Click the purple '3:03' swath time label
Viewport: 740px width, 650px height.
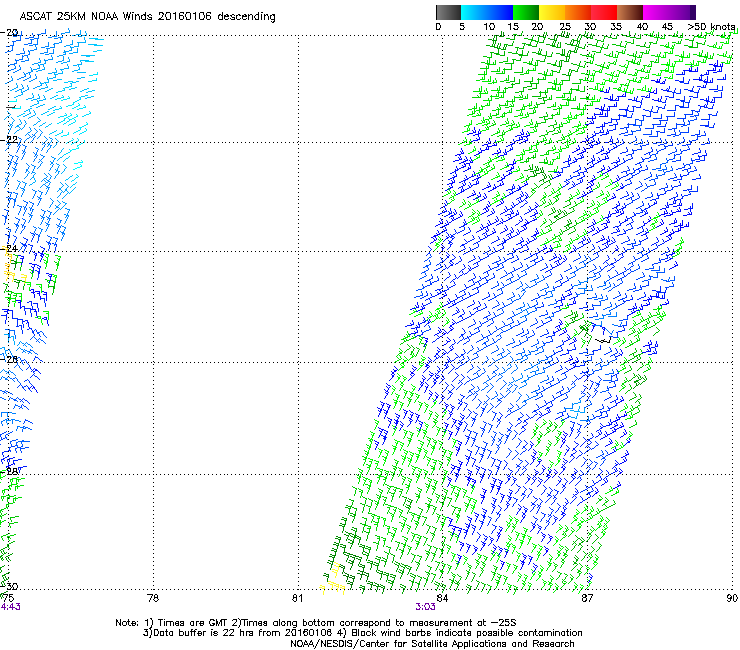pyautogui.click(x=425, y=607)
